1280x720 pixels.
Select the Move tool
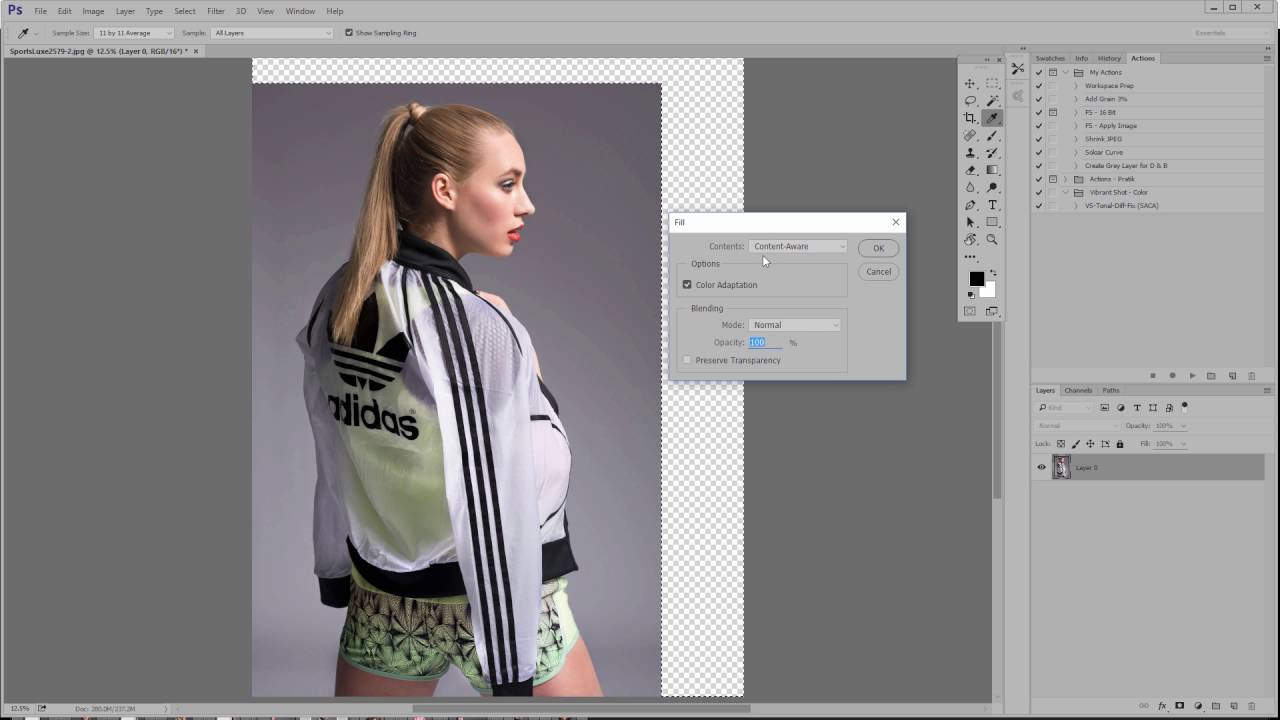click(970, 84)
